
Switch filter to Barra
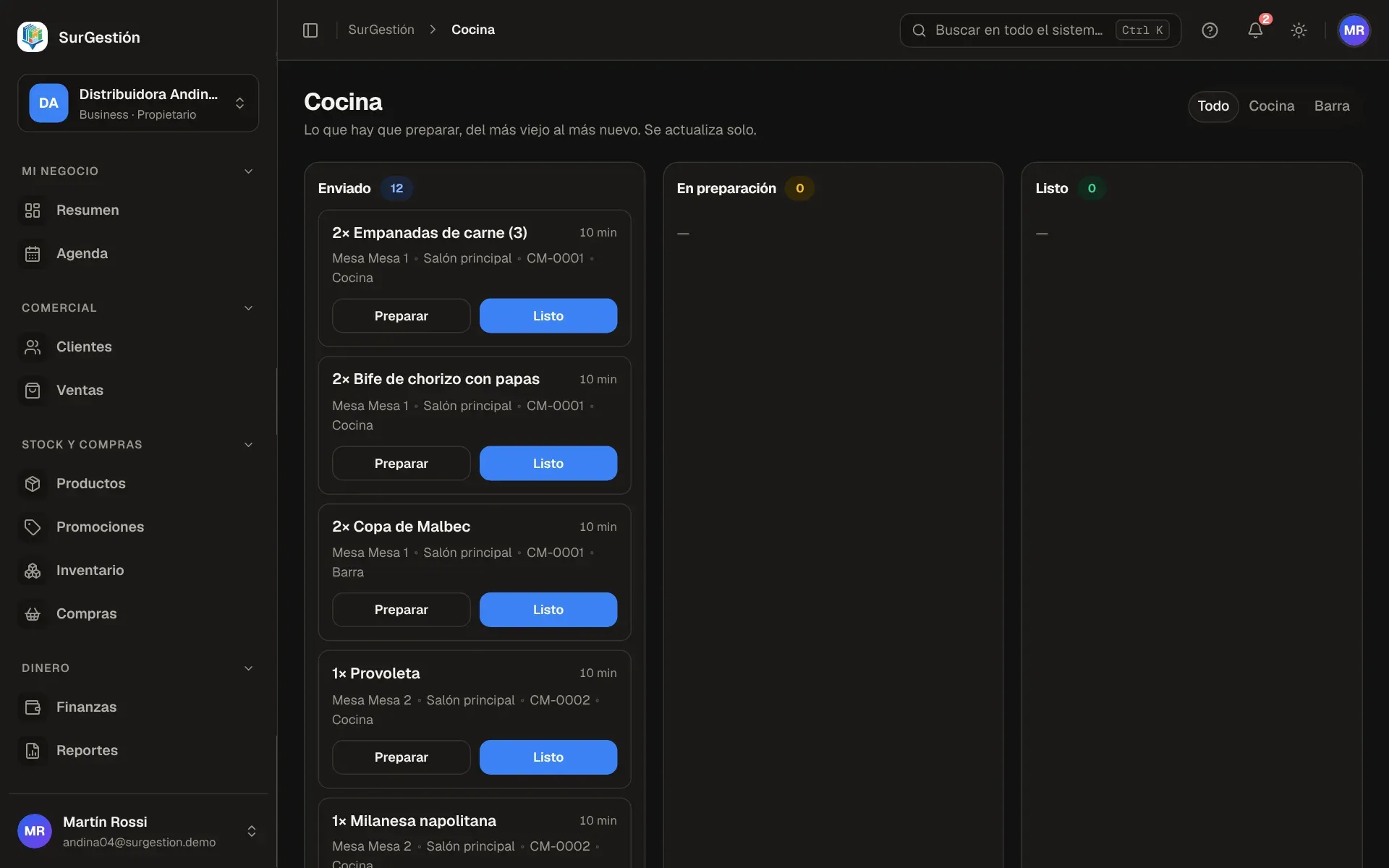[x=1331, y=106]
